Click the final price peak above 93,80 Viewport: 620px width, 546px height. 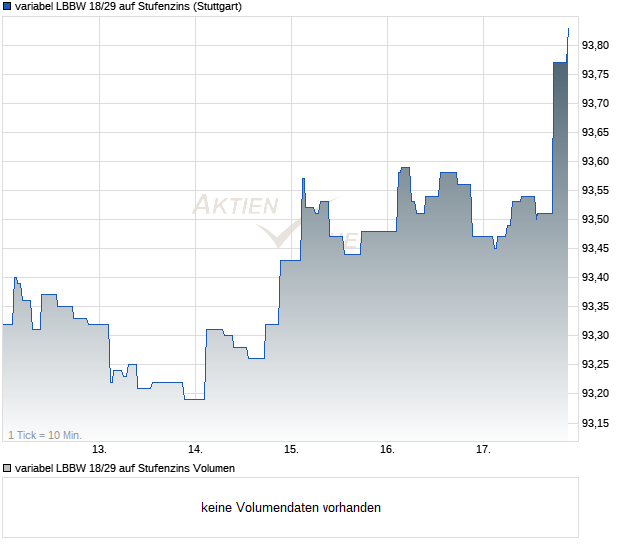point(568,29)
